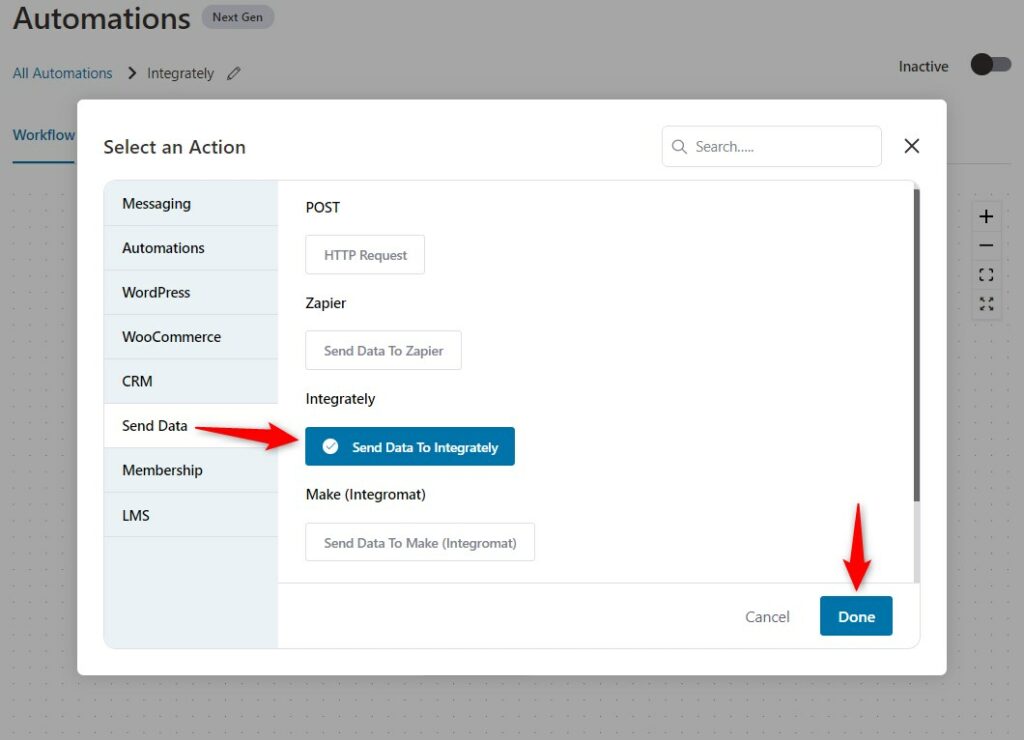Click into the Search field
The width and height of the screenshot is (1024, 740).
[x=772, y=146]
